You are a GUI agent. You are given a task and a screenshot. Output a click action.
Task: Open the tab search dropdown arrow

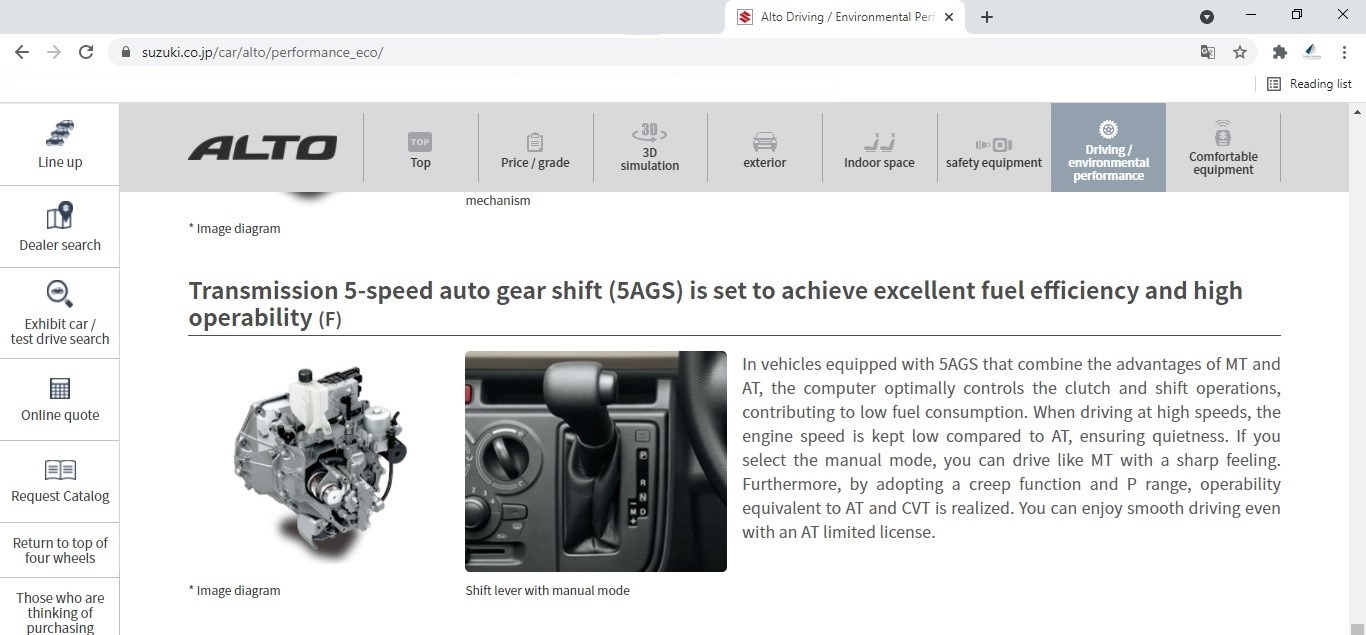pyautogui.click(x=1207, y=17)
